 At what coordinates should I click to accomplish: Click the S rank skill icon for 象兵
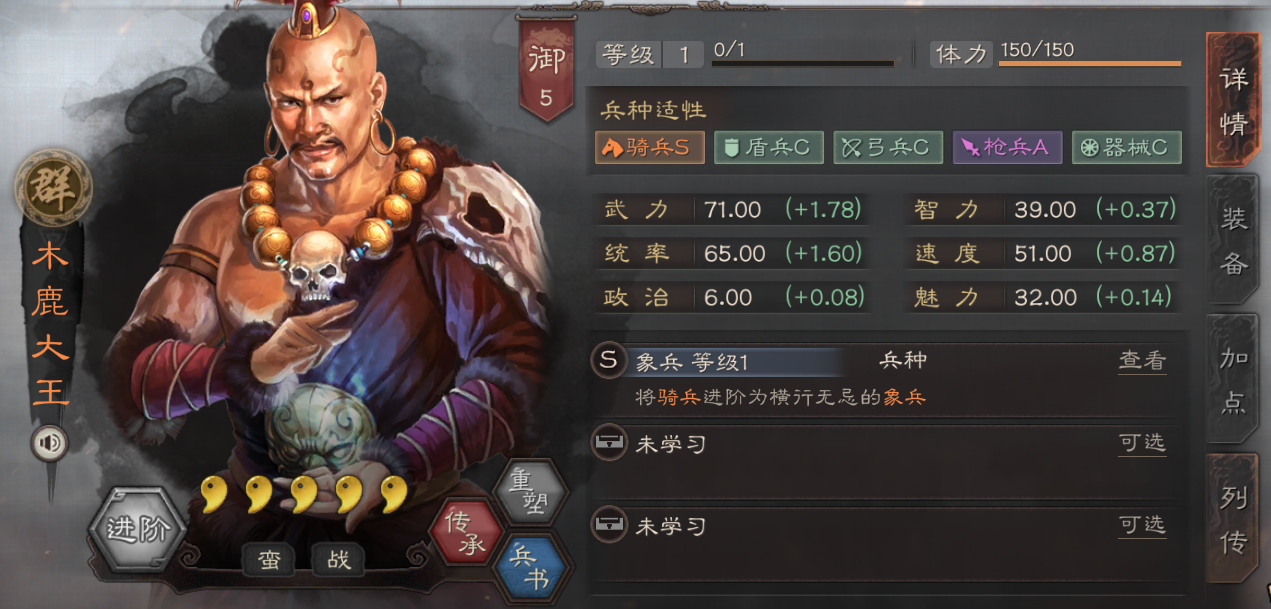pos(607,361)
